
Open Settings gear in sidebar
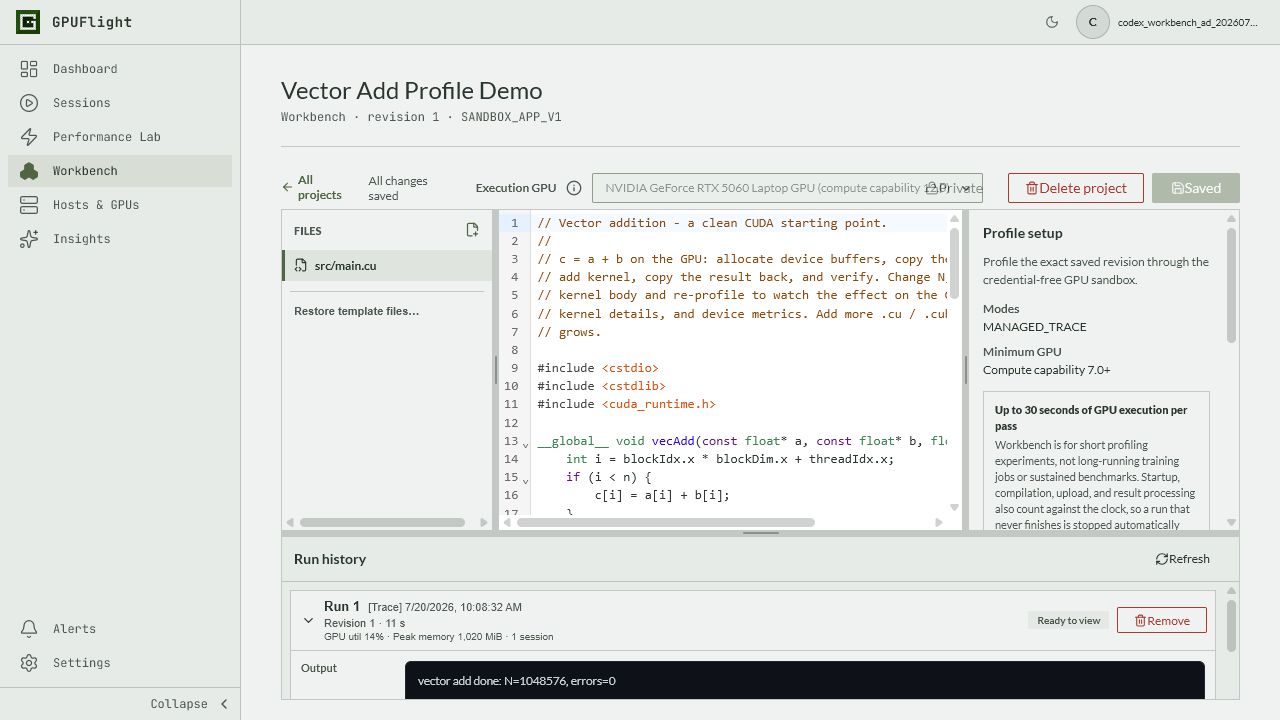pos(29,663)
